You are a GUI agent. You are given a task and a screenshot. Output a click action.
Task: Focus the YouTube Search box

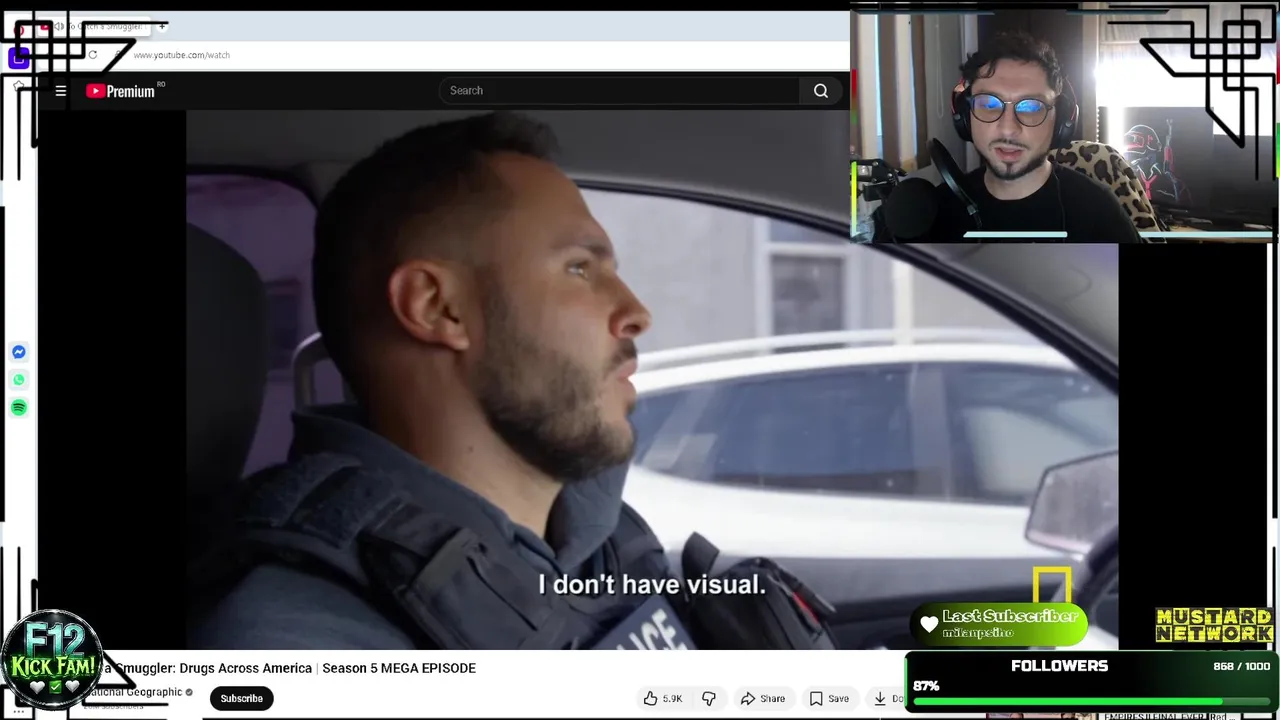(x=619, y=91)
